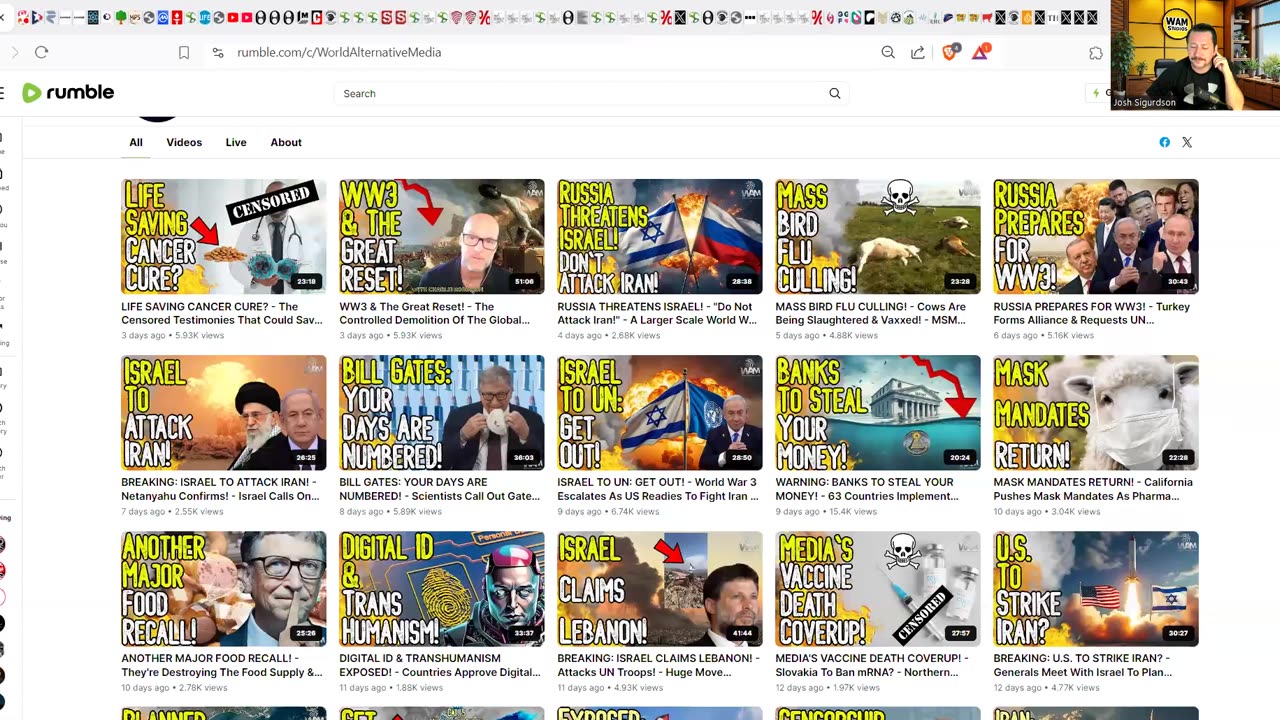Click title link 'BILL GATES: YOUR DAYS ARE NUMBERED!'
The width and height of the screenshot is (1280, 720).
(440, 489)
